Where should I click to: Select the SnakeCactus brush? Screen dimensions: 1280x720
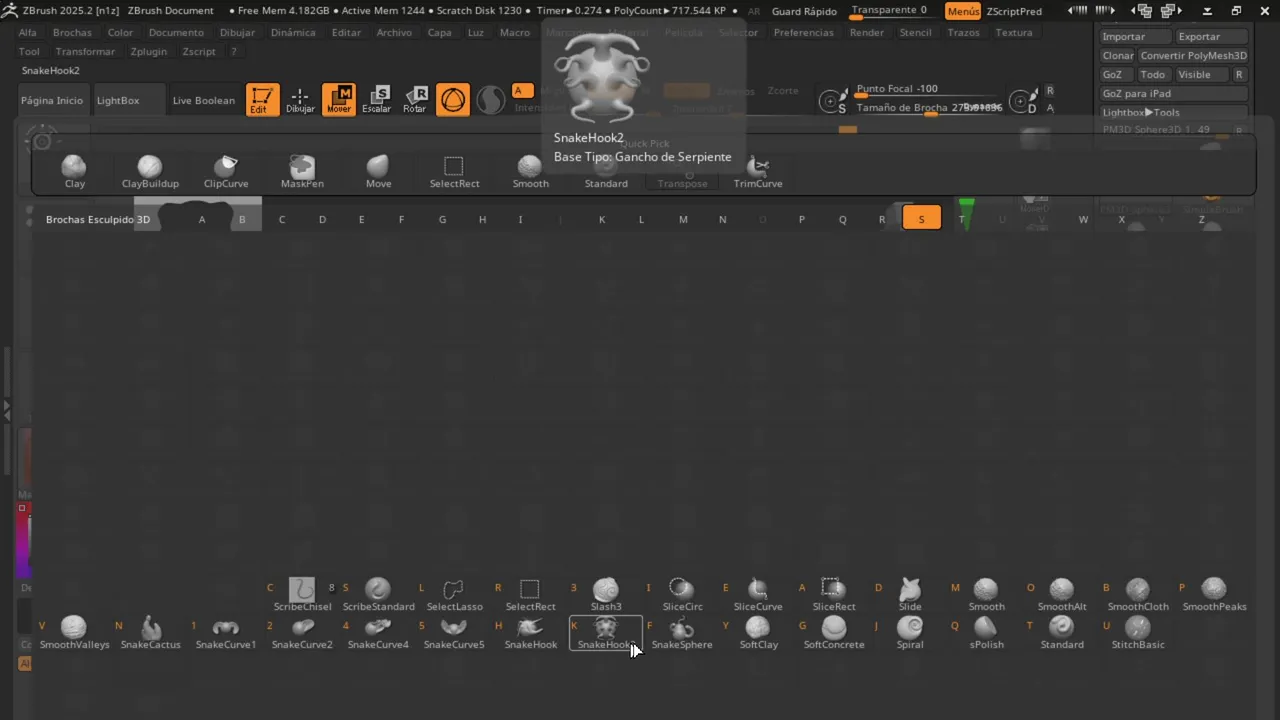150,633
